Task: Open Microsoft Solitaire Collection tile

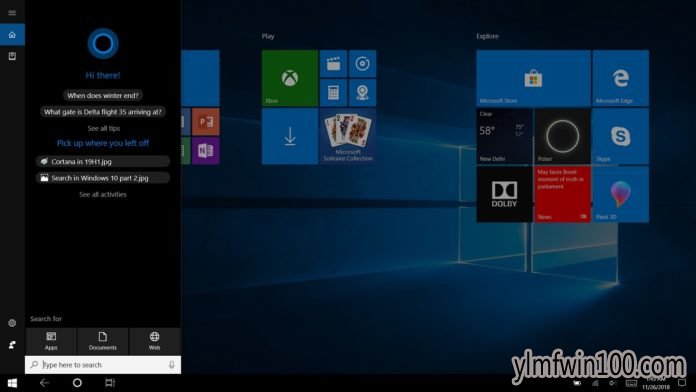Action: pyautogui.click(x=348, y=136)
